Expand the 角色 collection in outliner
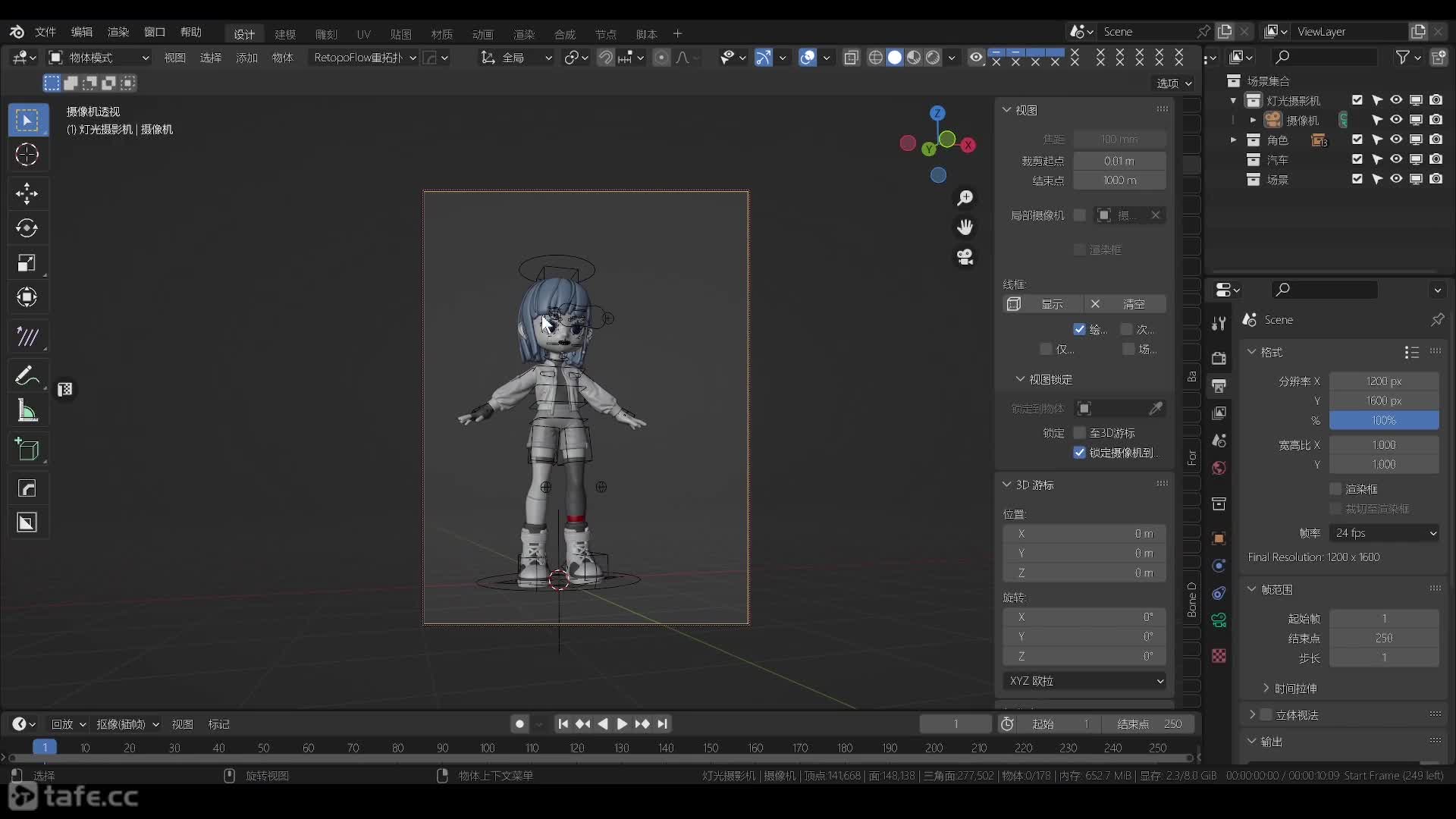The image size is (1456, 819). [x=1233, y=140]
